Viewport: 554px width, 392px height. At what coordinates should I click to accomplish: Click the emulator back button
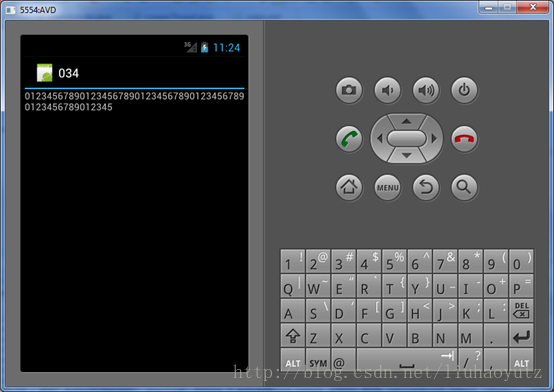pos(426,187)
